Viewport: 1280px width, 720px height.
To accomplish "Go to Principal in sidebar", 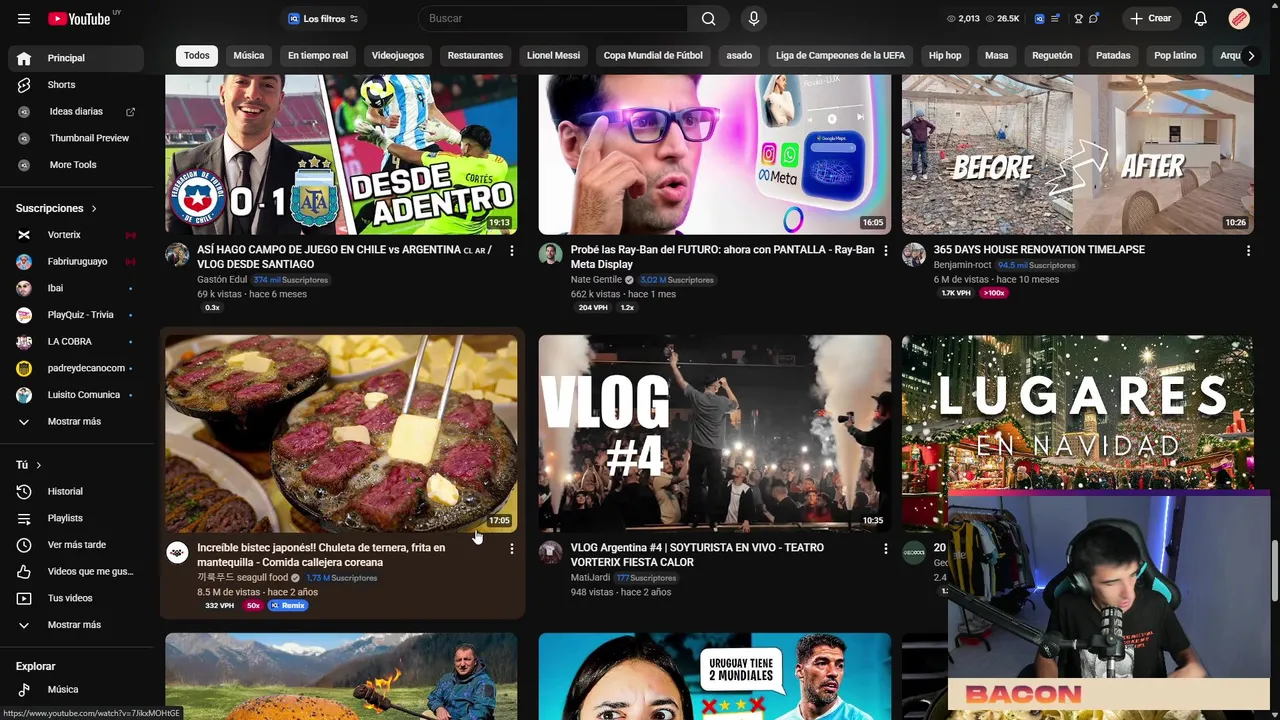I will 78,58.
